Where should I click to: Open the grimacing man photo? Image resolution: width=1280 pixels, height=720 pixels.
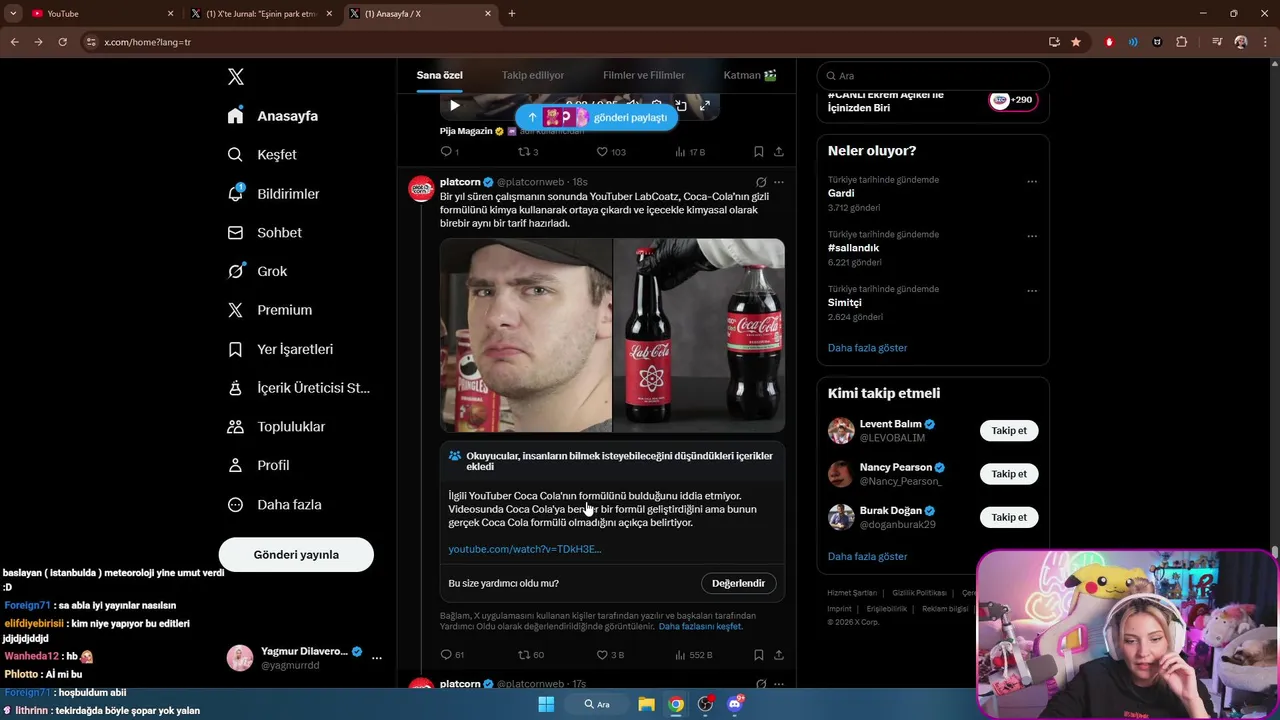coord(526,335)
